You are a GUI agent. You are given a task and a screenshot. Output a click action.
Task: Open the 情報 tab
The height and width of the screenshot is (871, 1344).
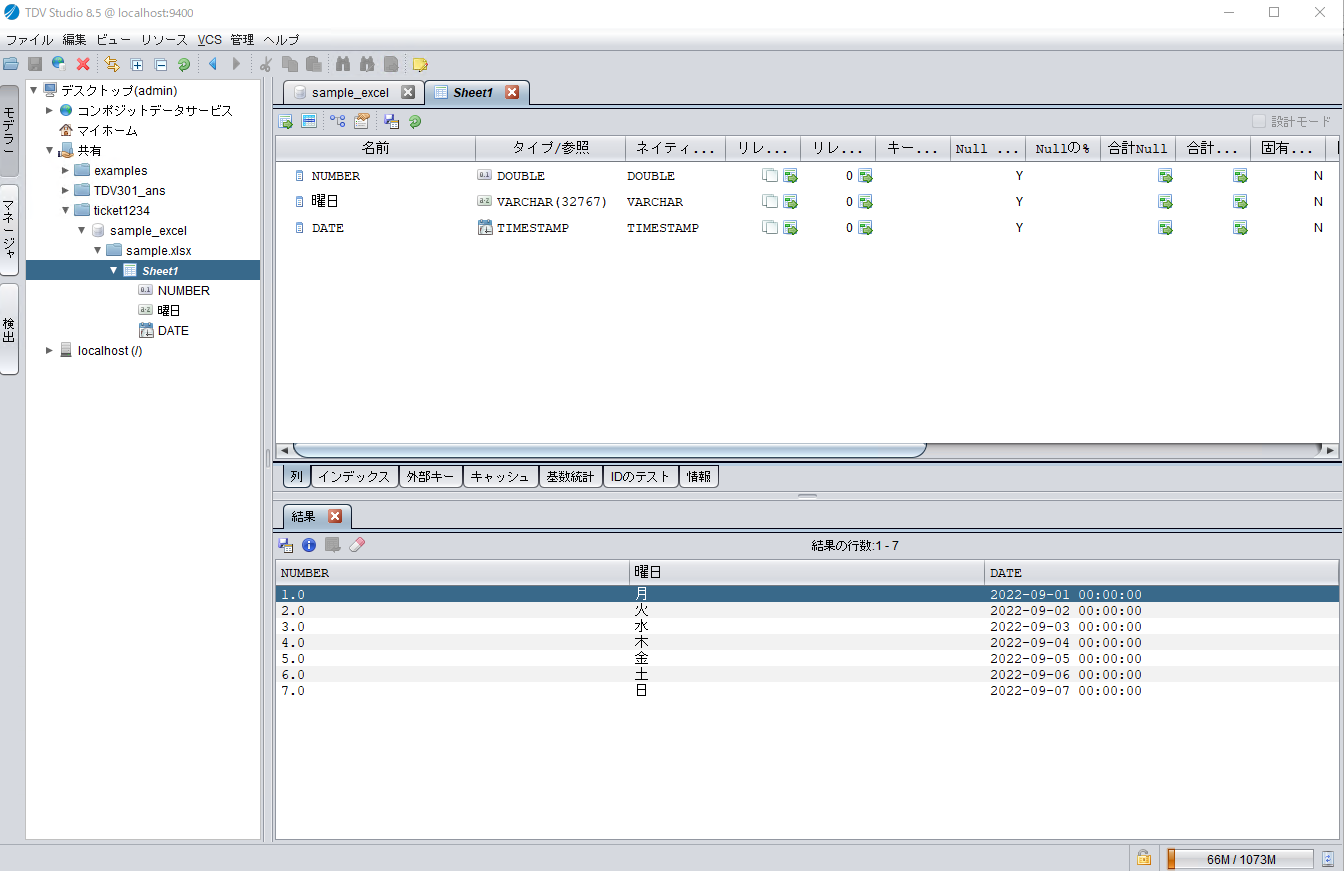click(698, 477)
